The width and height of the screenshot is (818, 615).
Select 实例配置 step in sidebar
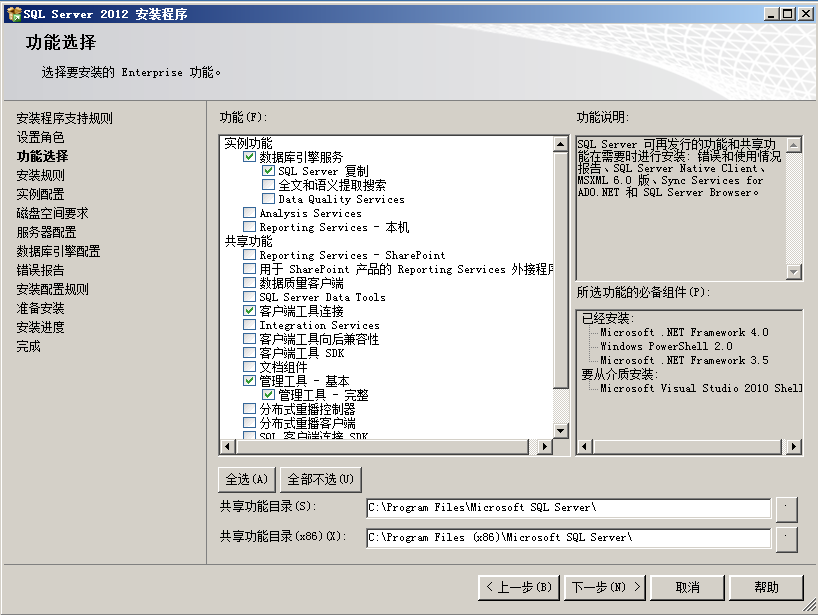tap(40, 194)
